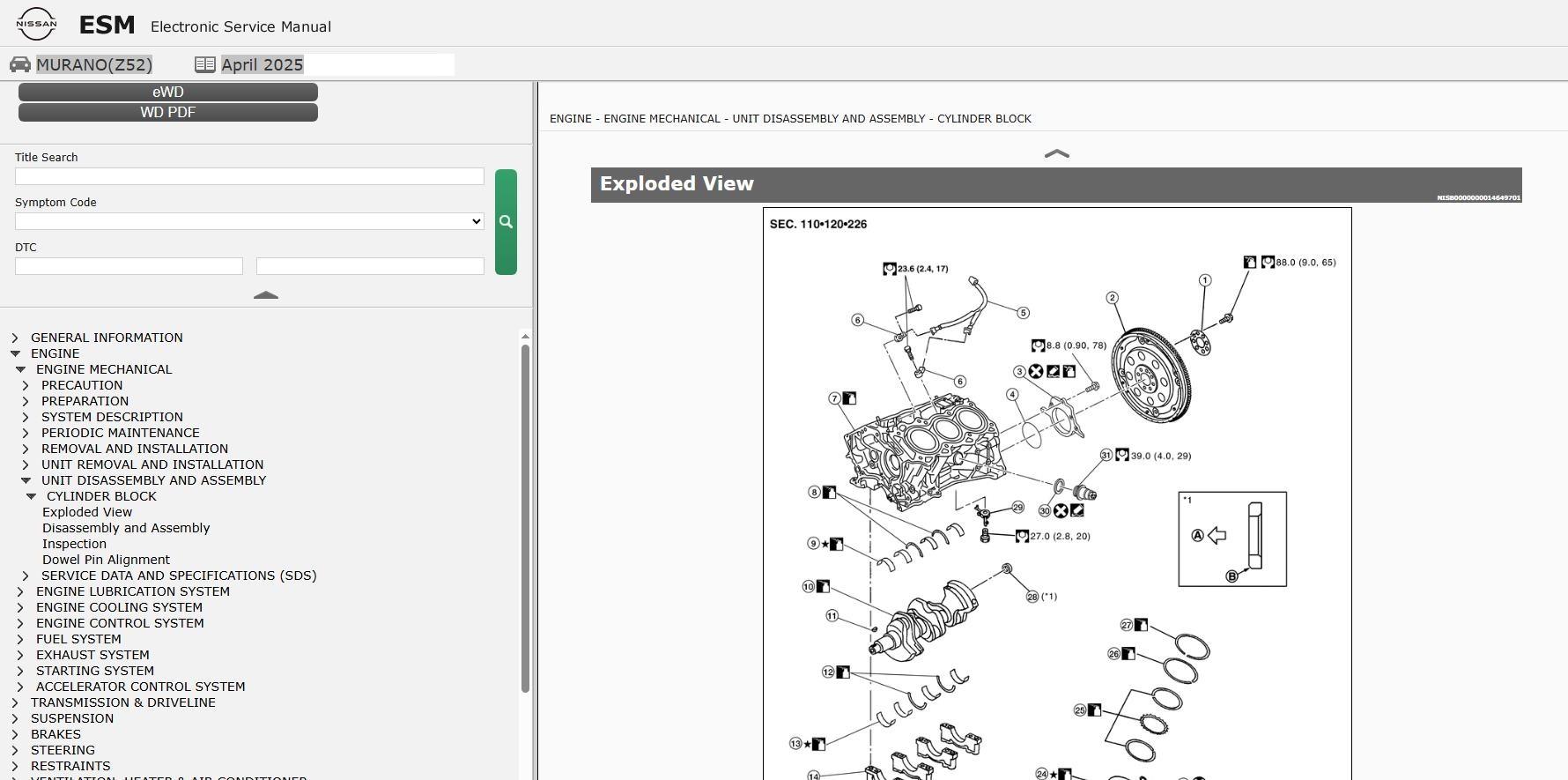
Task: Collapse ENGINE MECHANICAL tree node
Action: 20,369
